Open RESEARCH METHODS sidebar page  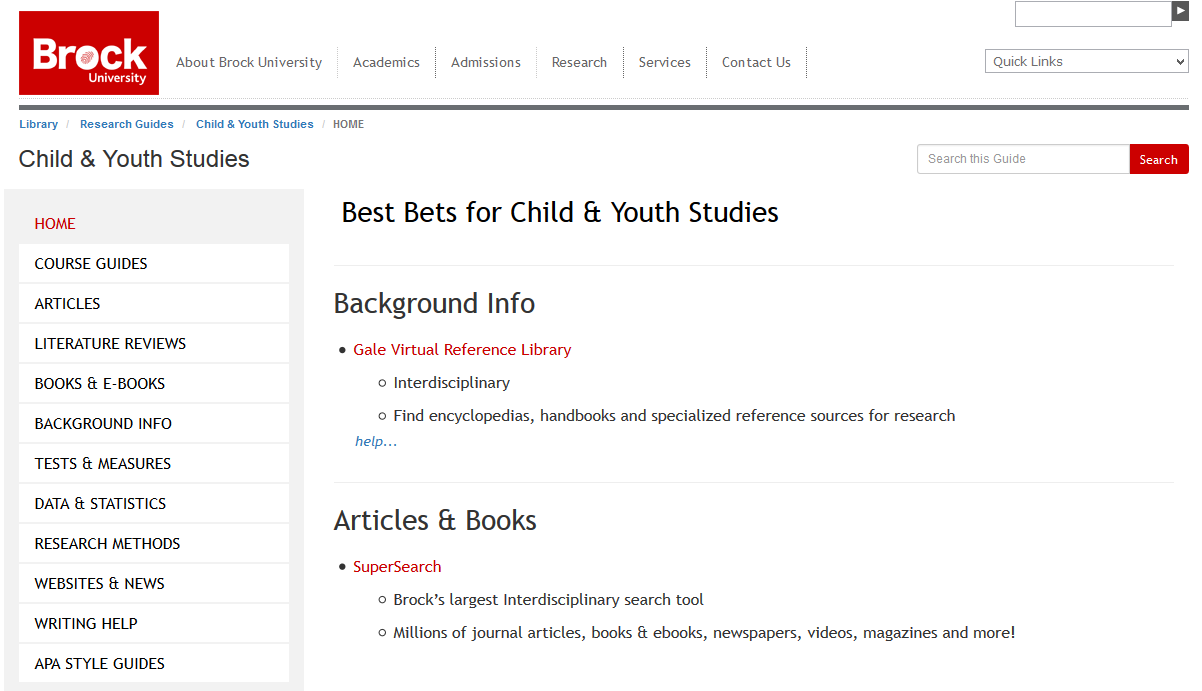[x=154, y=544]
